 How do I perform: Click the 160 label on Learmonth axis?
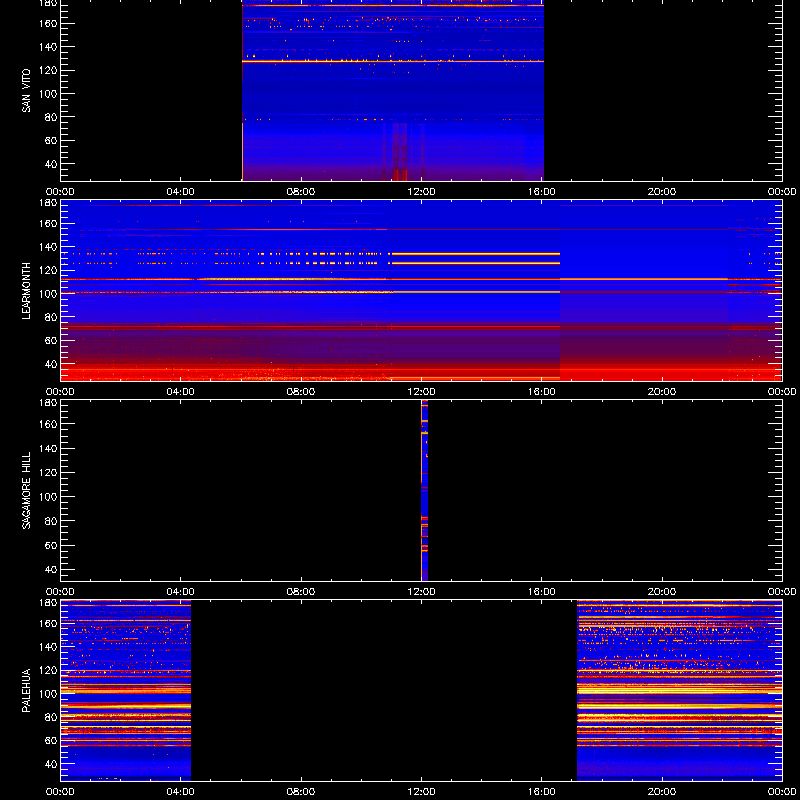(48, 223)
